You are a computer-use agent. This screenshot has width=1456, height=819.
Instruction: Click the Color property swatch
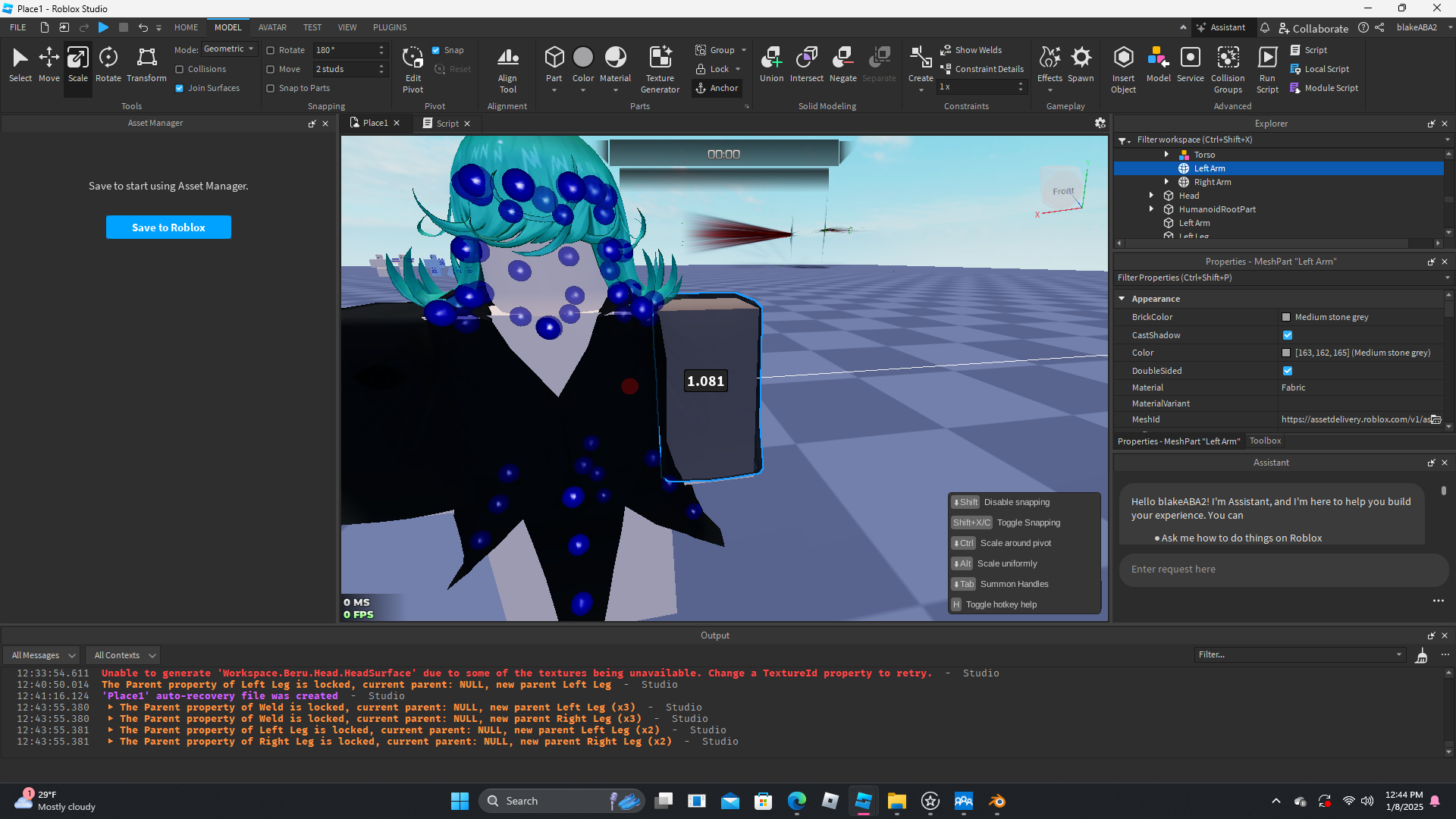click(1286, 353)
